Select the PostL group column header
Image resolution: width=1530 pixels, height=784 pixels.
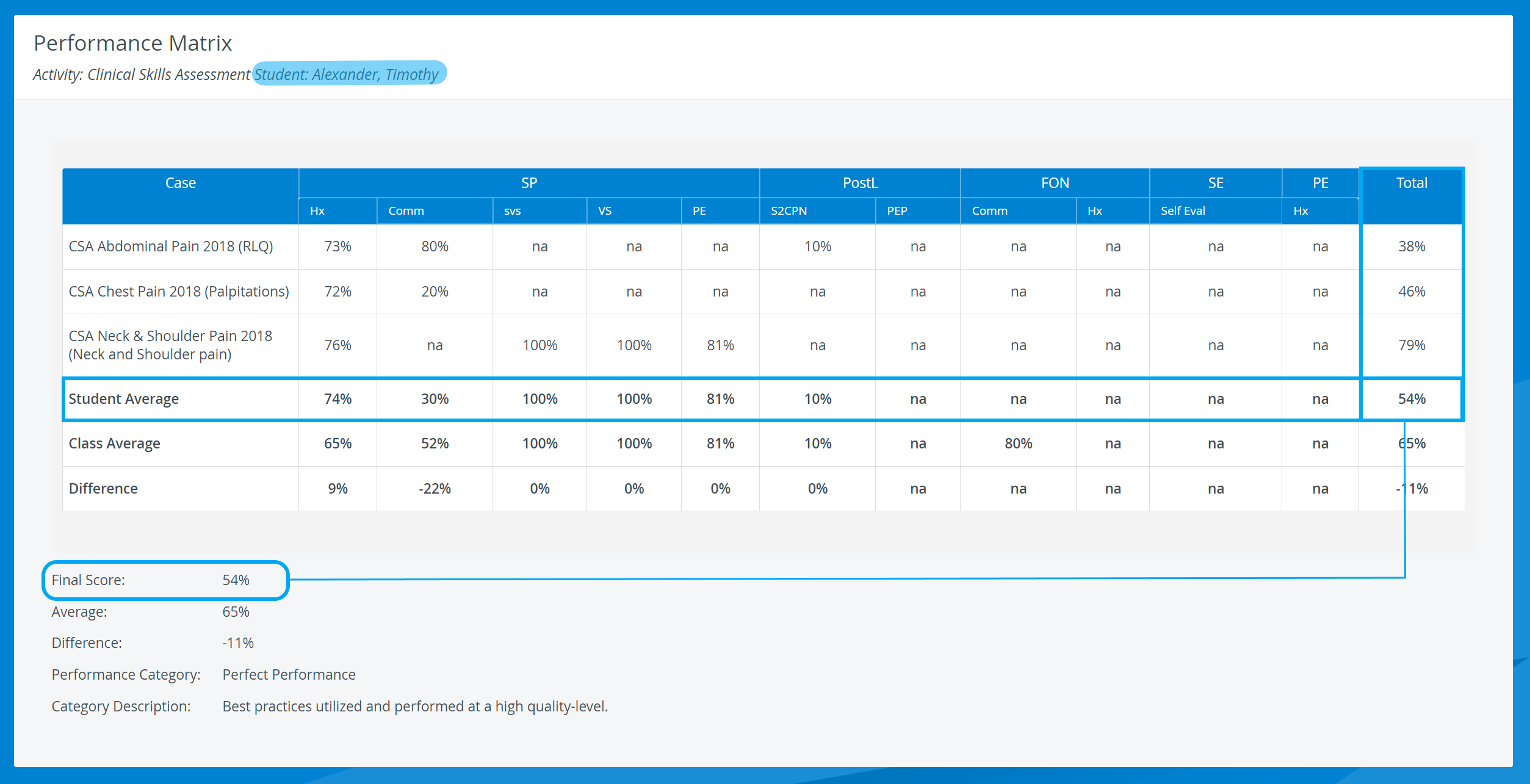point(860,183)
